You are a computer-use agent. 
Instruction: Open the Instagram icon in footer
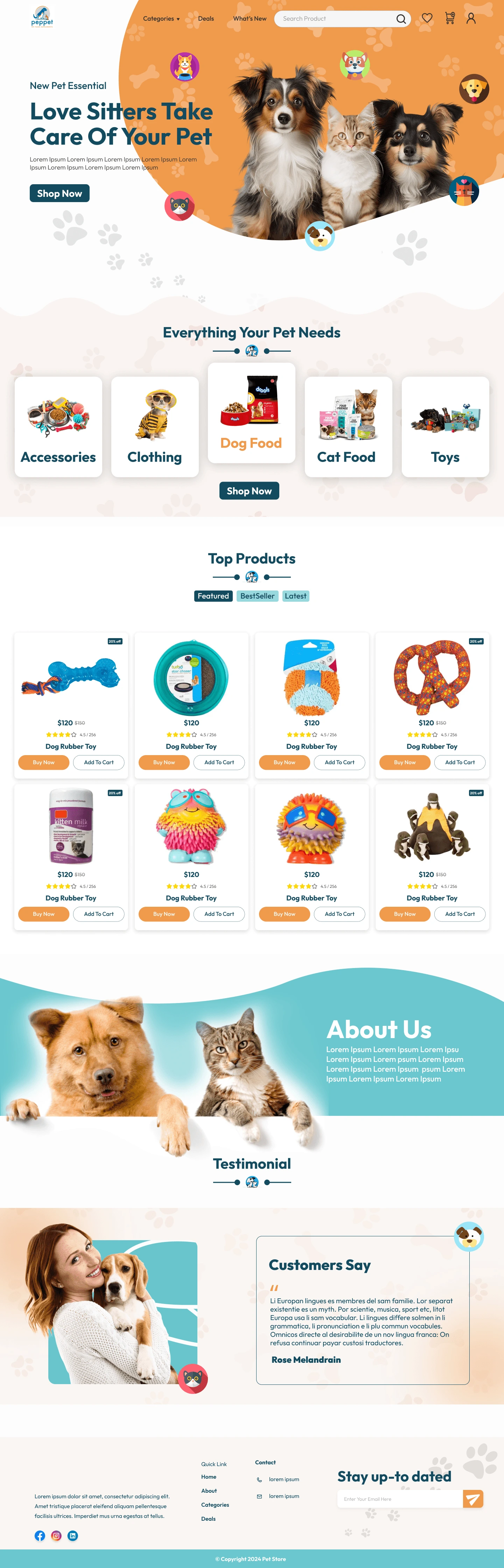point(57,1536)
